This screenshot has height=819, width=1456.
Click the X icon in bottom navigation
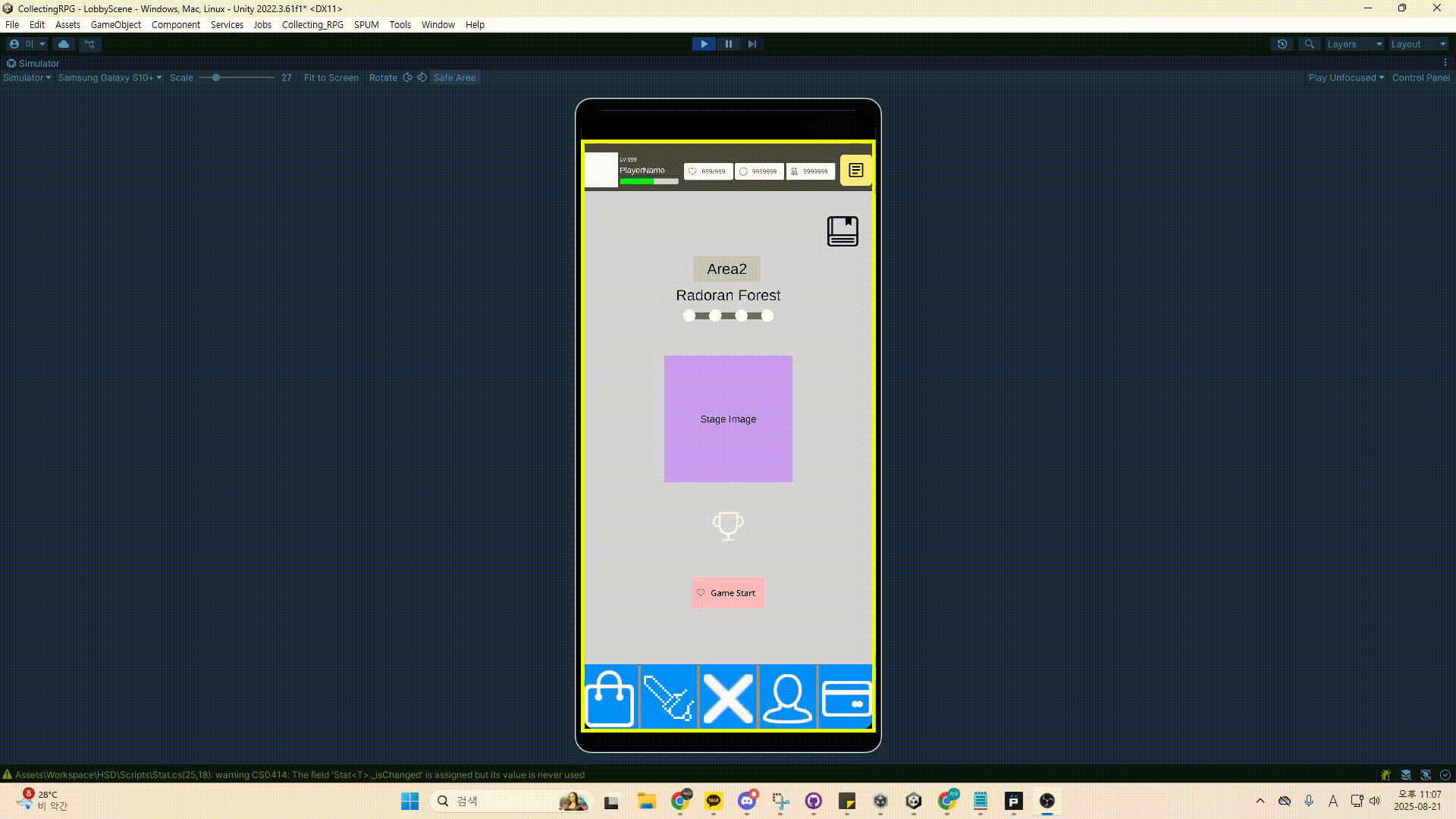tap(728, 698)
